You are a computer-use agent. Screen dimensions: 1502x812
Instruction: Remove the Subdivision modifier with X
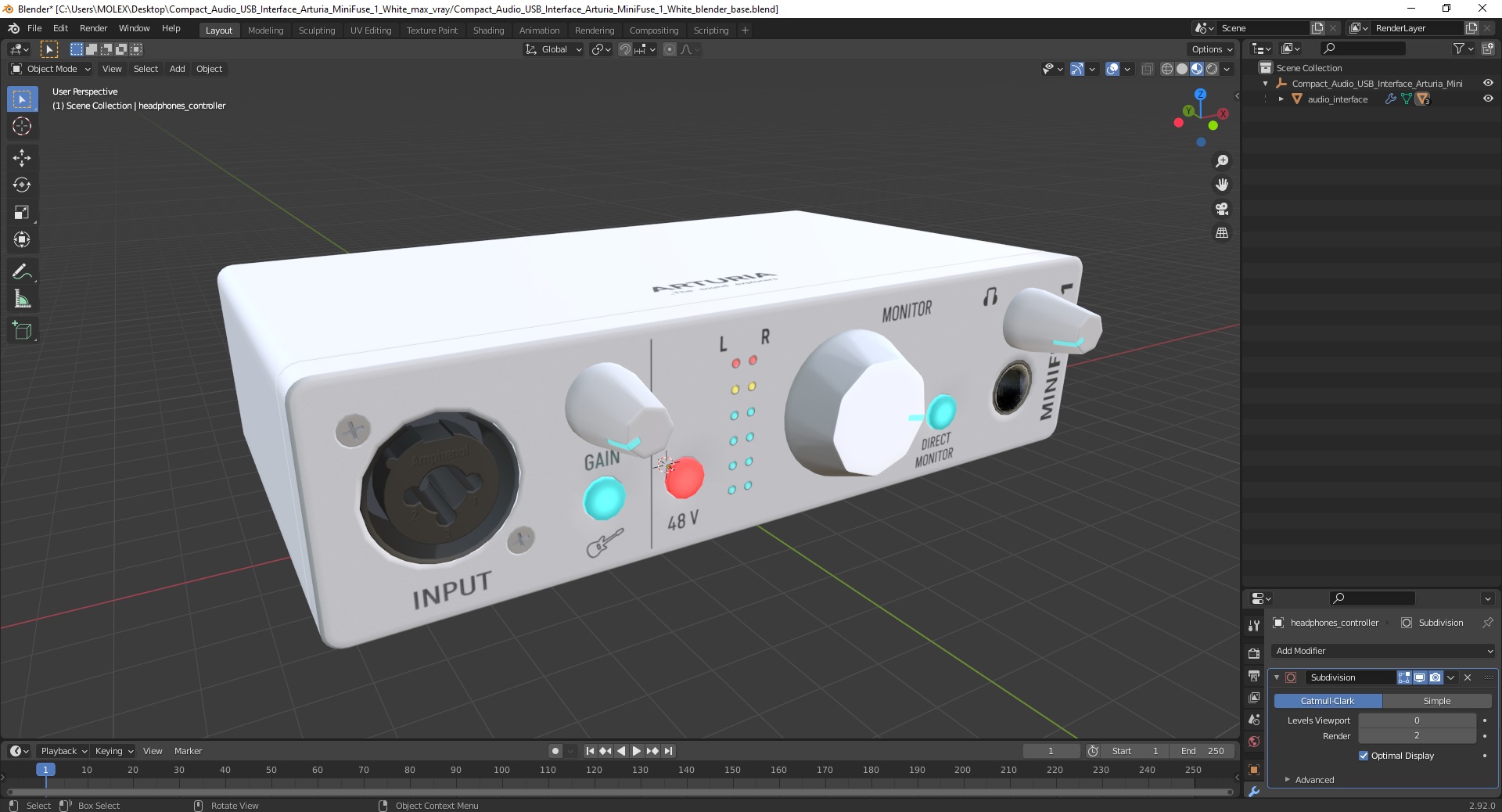1468,677
